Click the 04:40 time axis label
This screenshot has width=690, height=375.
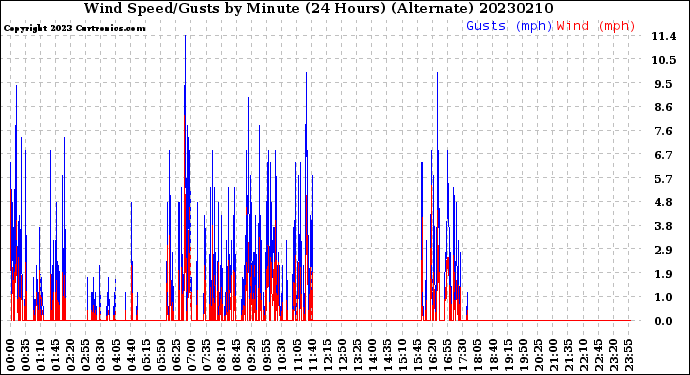[131, 355]
